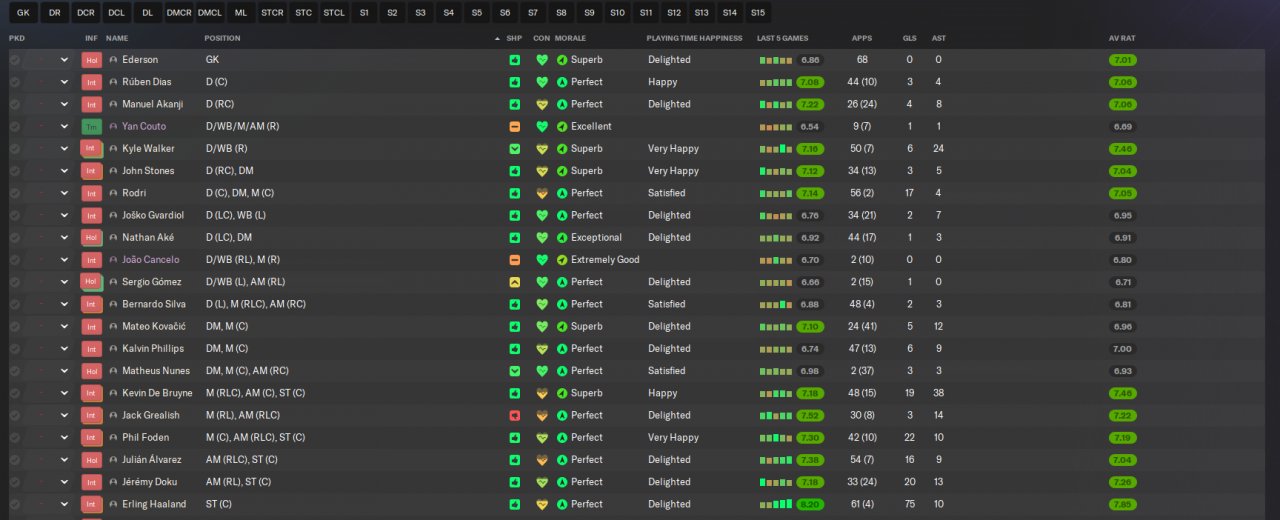
Task: Click Ederson's green sharpness icon
Action: coord(515,60)
